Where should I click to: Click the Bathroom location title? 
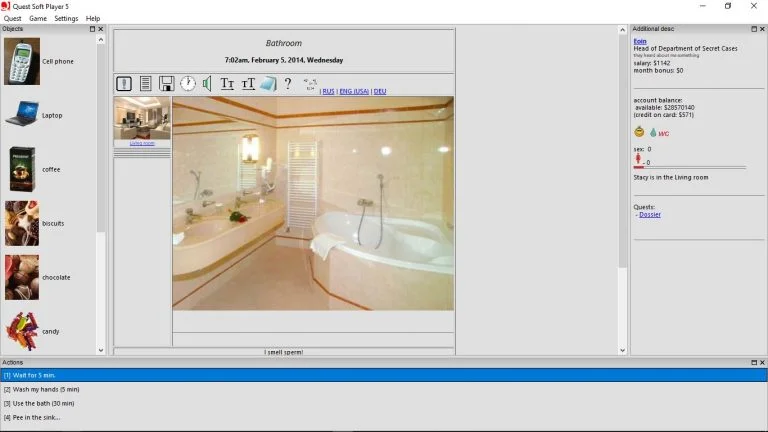(x=284, y=43)
